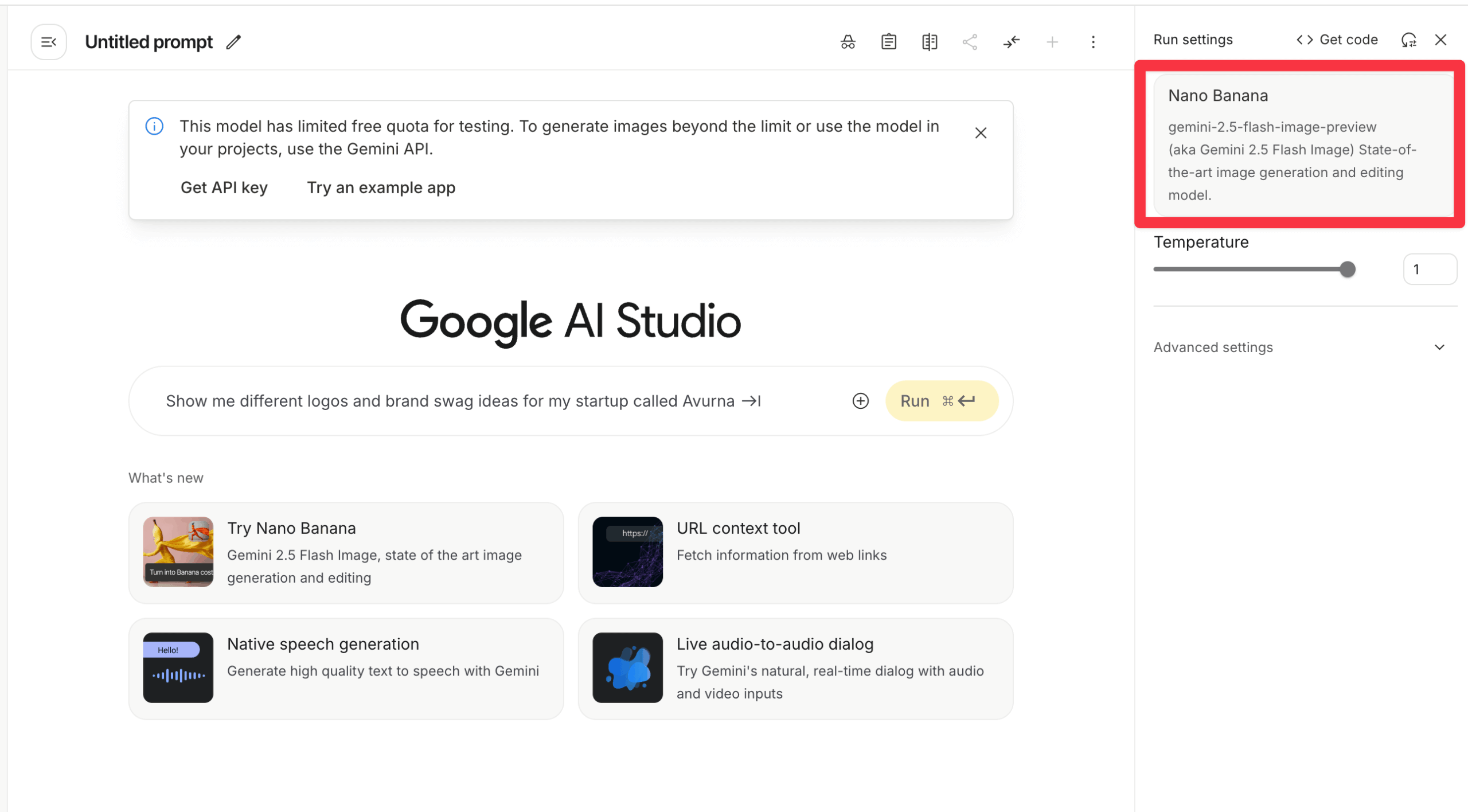Image resolution: width=1468 pixels, height=812 pixels.
Task: Click the reset settings icon beside Get code
Action: pos(1408,40)
